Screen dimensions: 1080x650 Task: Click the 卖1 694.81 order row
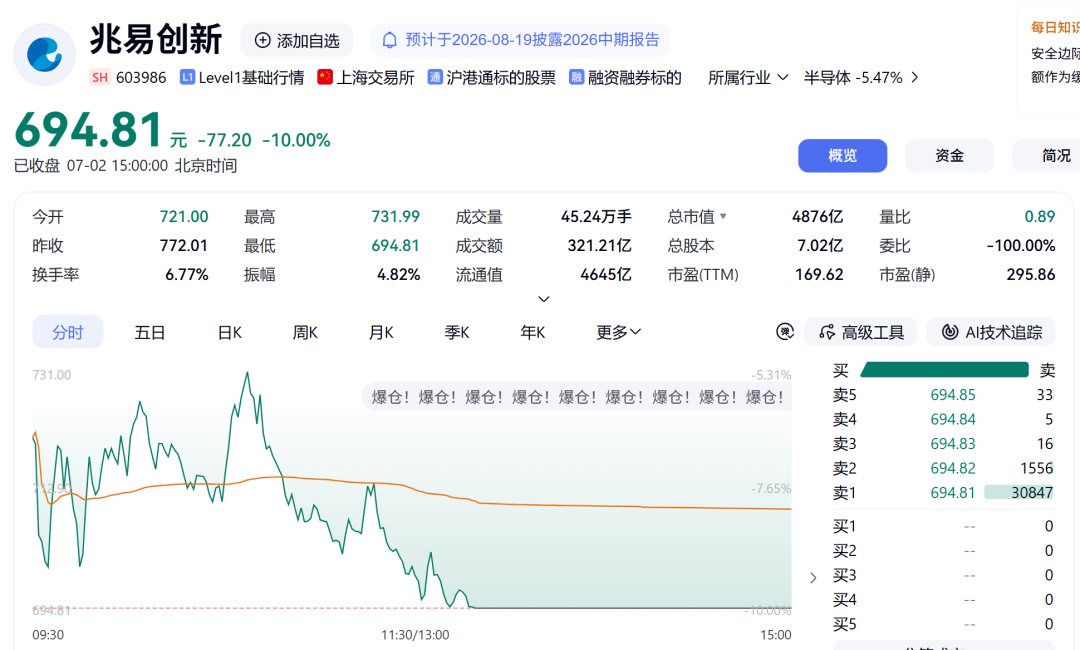[943, 492]
